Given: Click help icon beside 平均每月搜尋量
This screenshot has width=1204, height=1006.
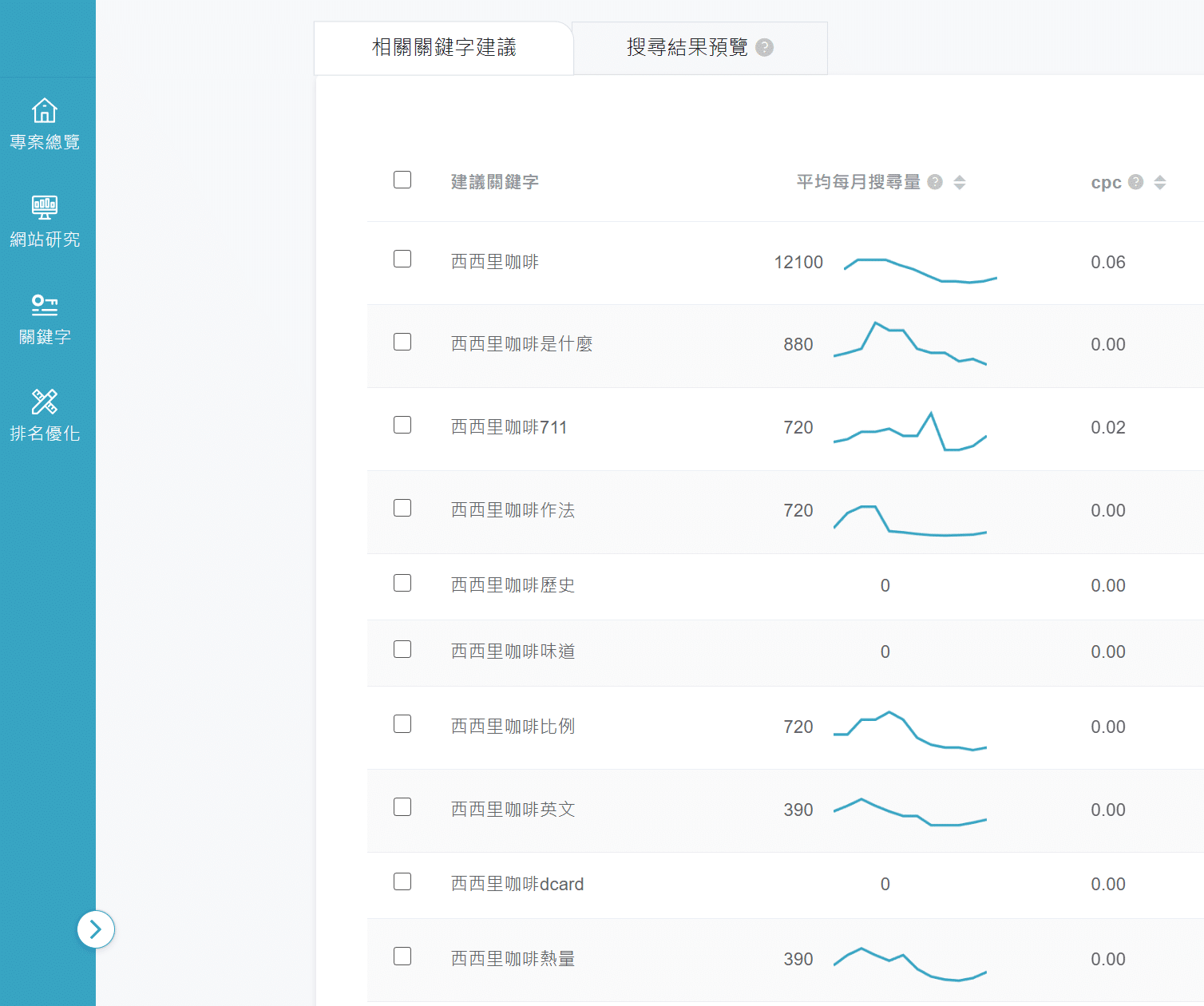Looking at the screenshot, I should 935,182.
